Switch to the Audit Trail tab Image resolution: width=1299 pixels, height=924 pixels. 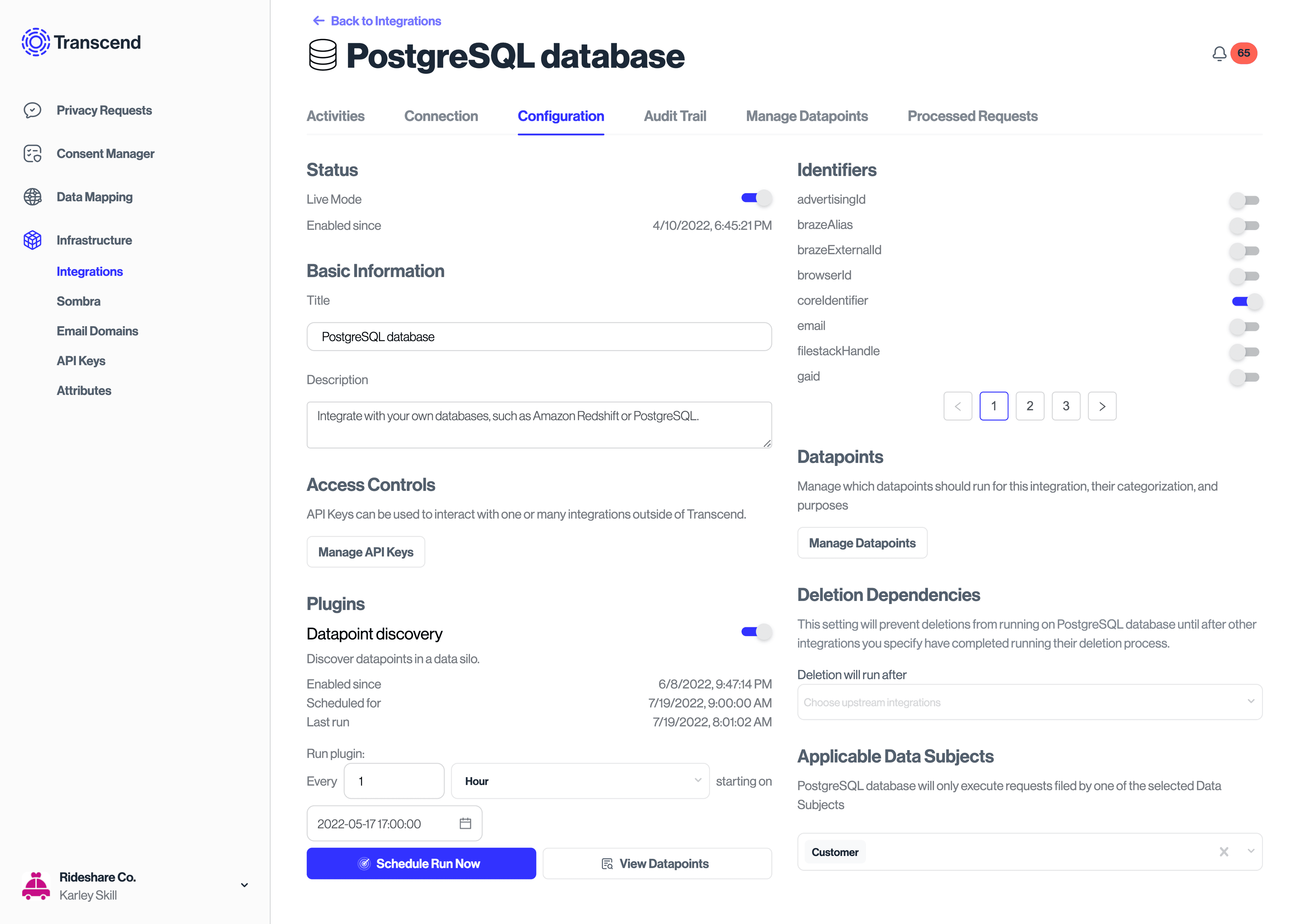[675, 116]
